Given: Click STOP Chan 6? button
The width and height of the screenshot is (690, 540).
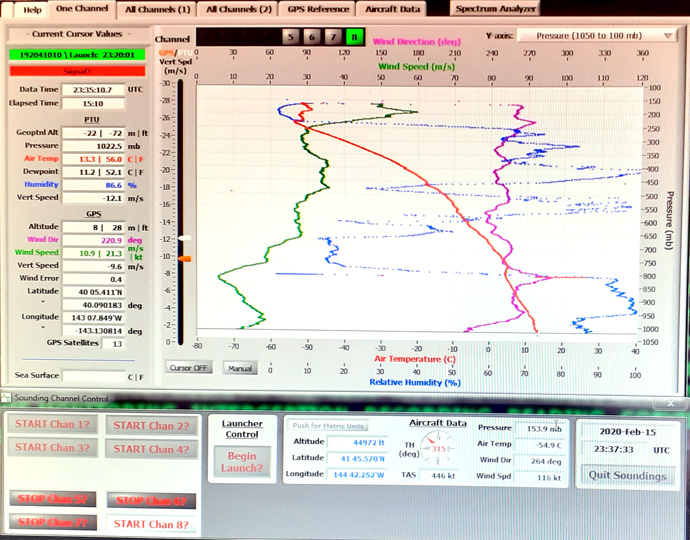Looking at the screenshot, I should [151, 500].
